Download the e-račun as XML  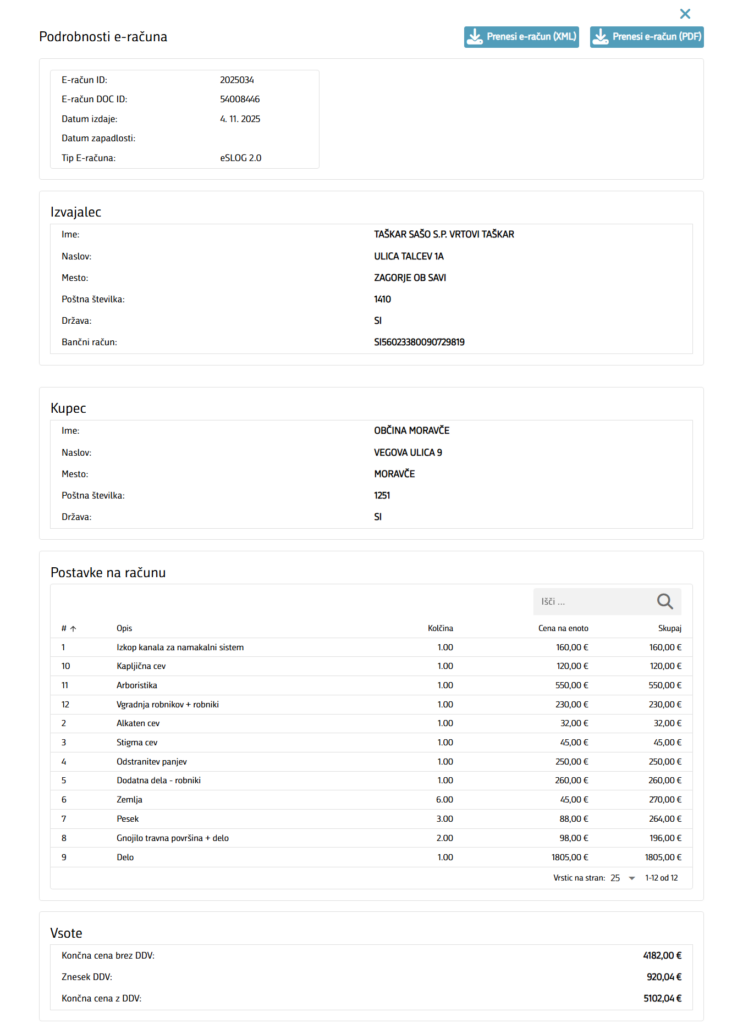[522, 37]
